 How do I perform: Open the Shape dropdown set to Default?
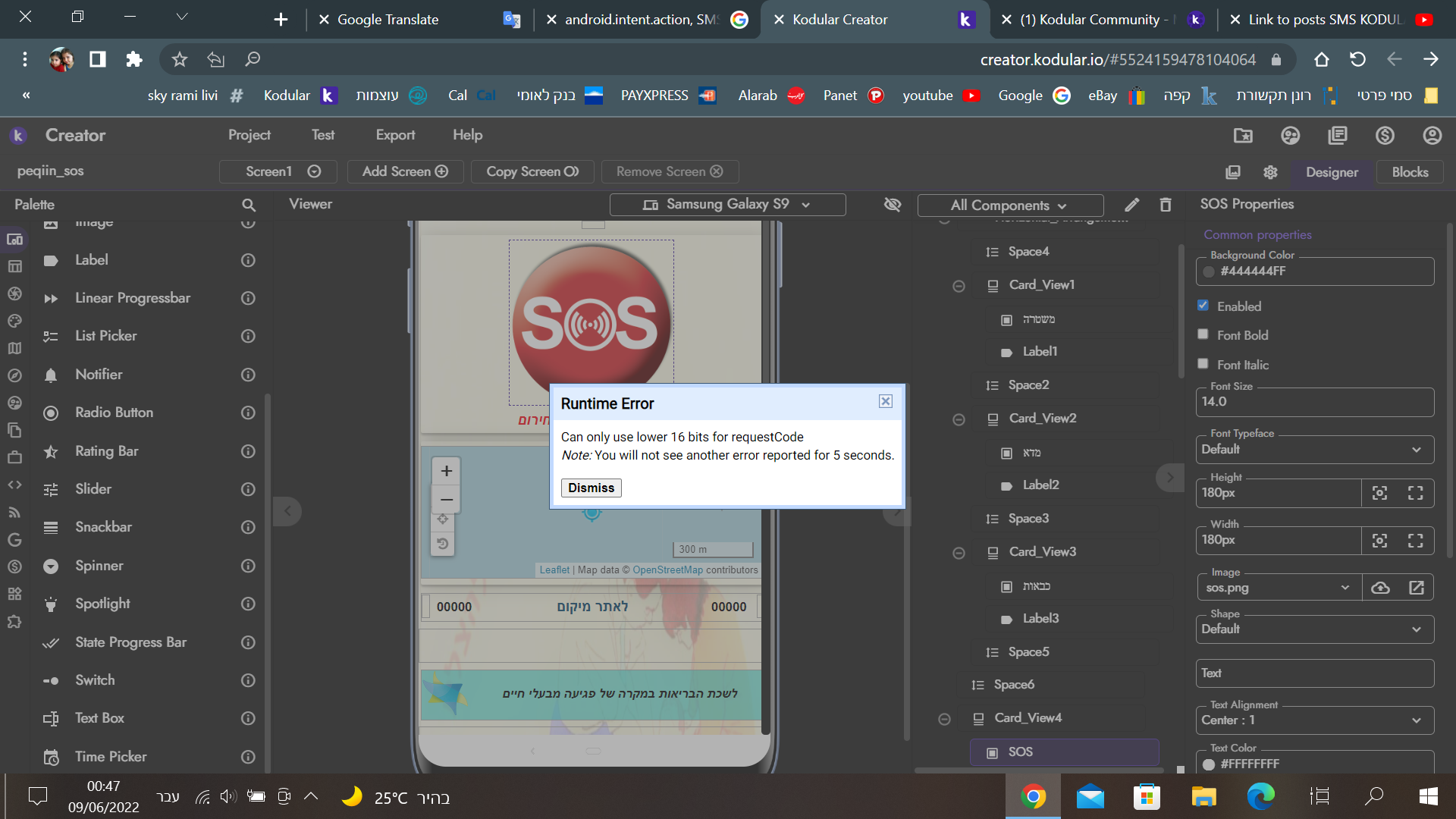click(x=1415, y=629)
